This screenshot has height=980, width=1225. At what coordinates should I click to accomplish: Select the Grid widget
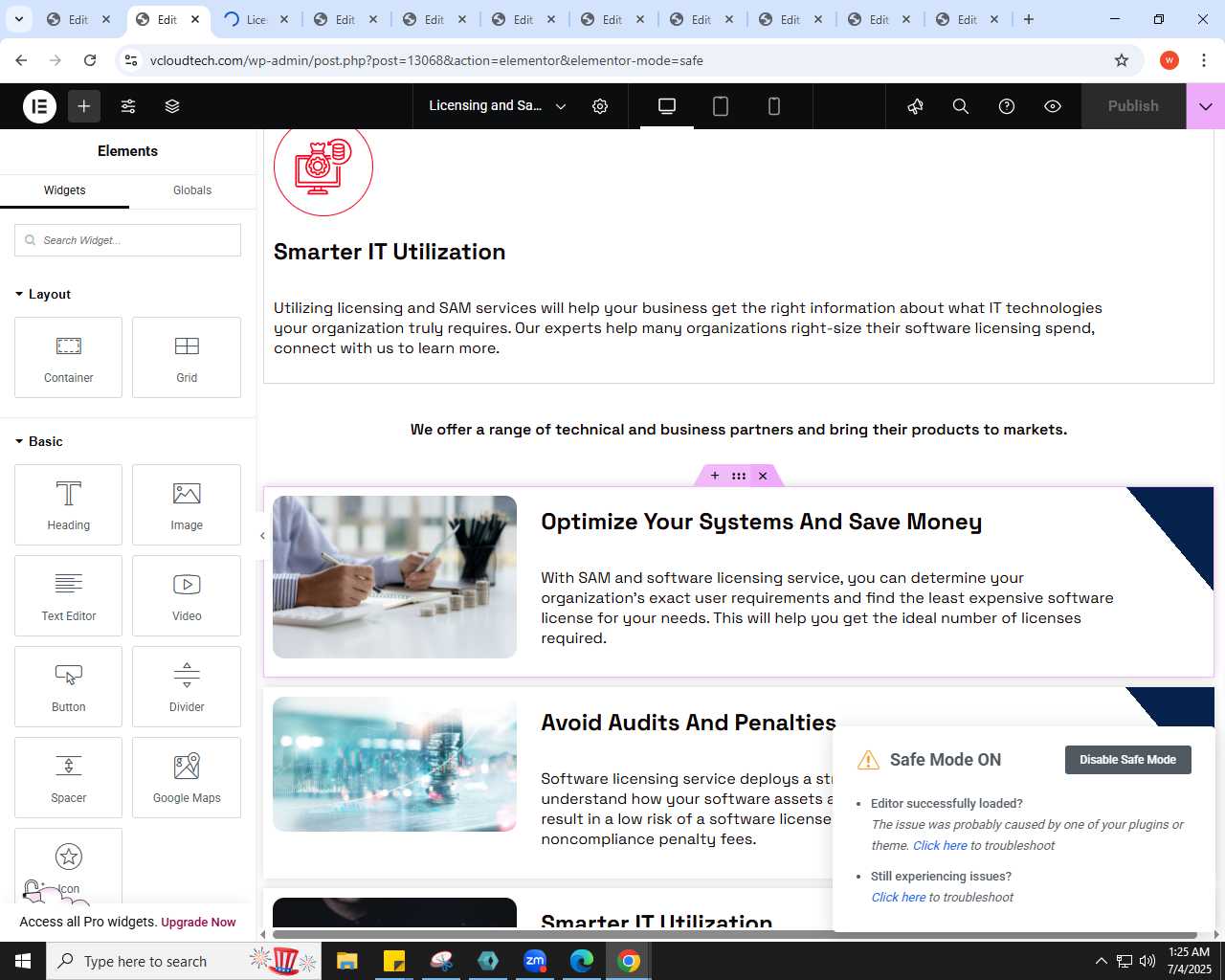click(187, 357)
